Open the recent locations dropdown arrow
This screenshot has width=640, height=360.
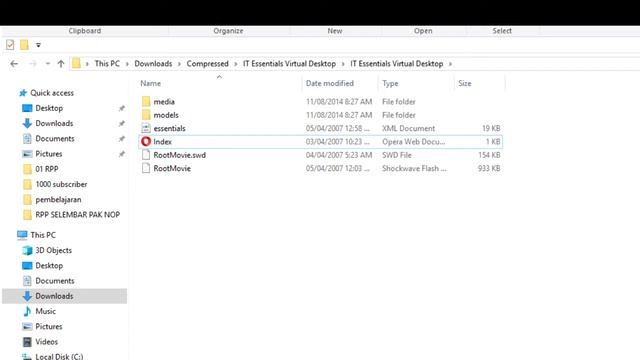click(x=48, y=64)
